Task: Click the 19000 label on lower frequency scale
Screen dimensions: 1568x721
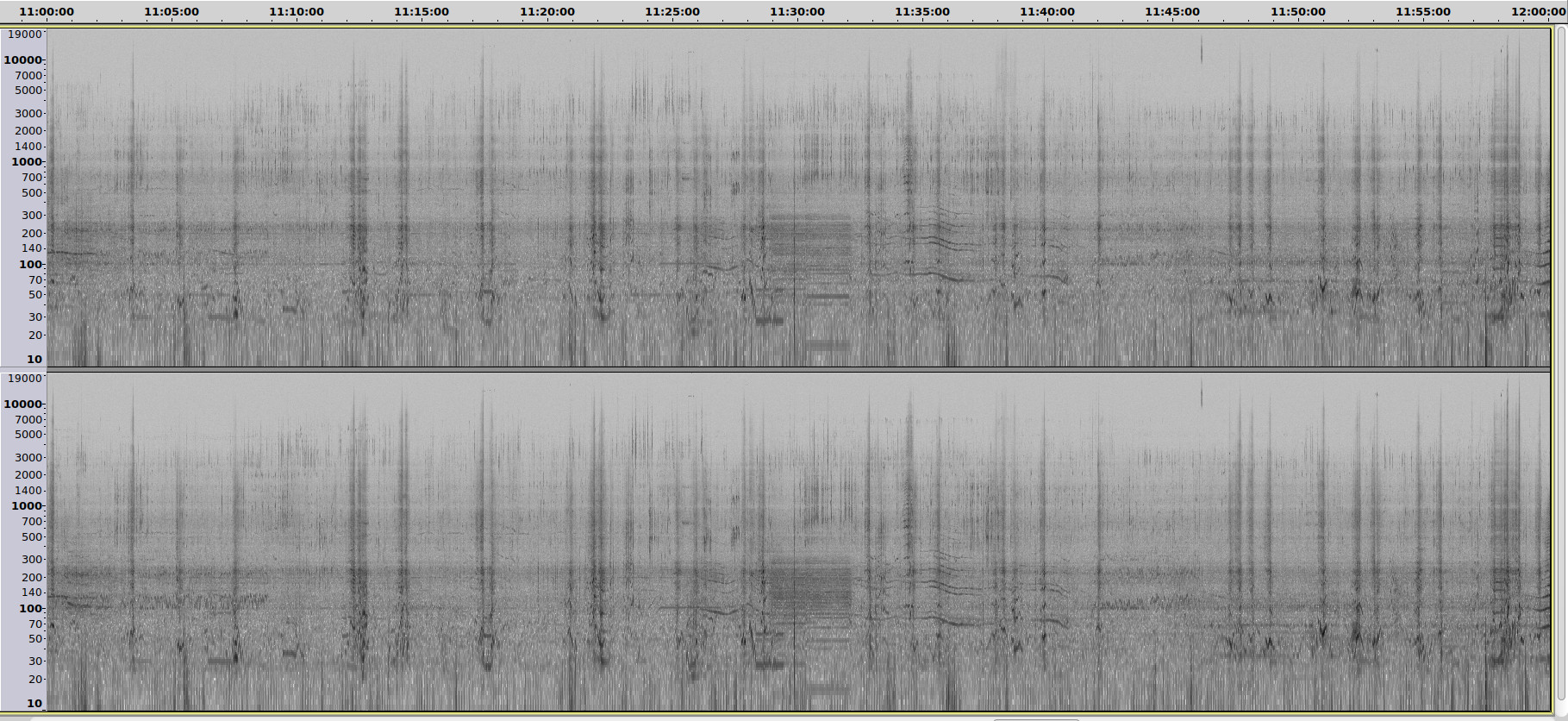Action: click(24, 379)
